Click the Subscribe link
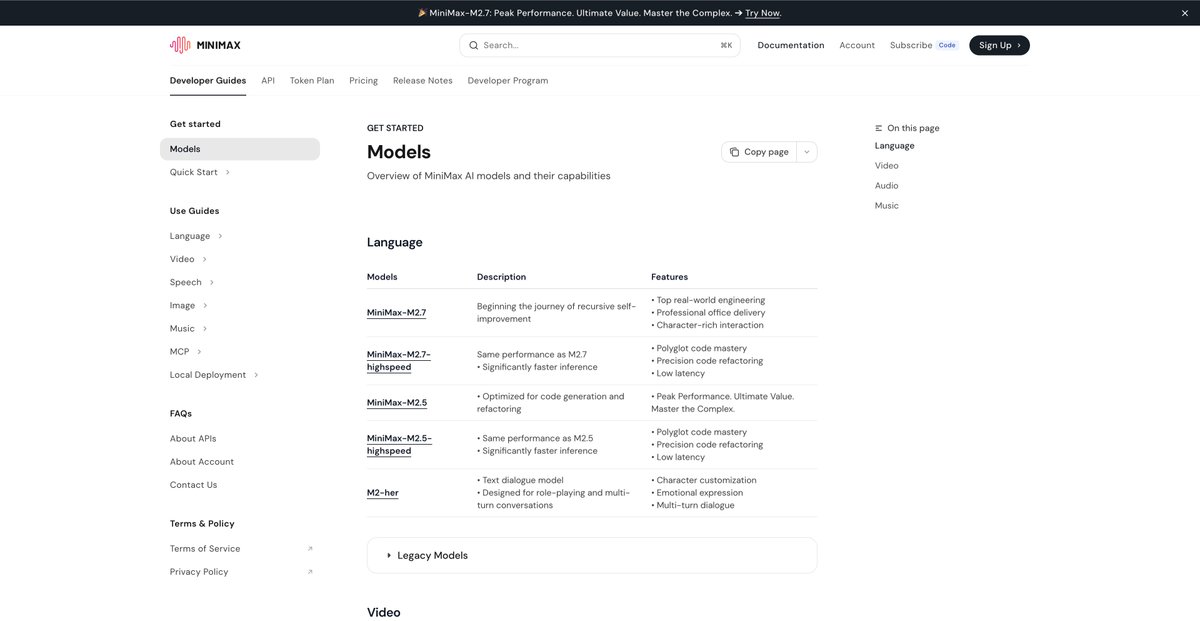 pos(911,45)
